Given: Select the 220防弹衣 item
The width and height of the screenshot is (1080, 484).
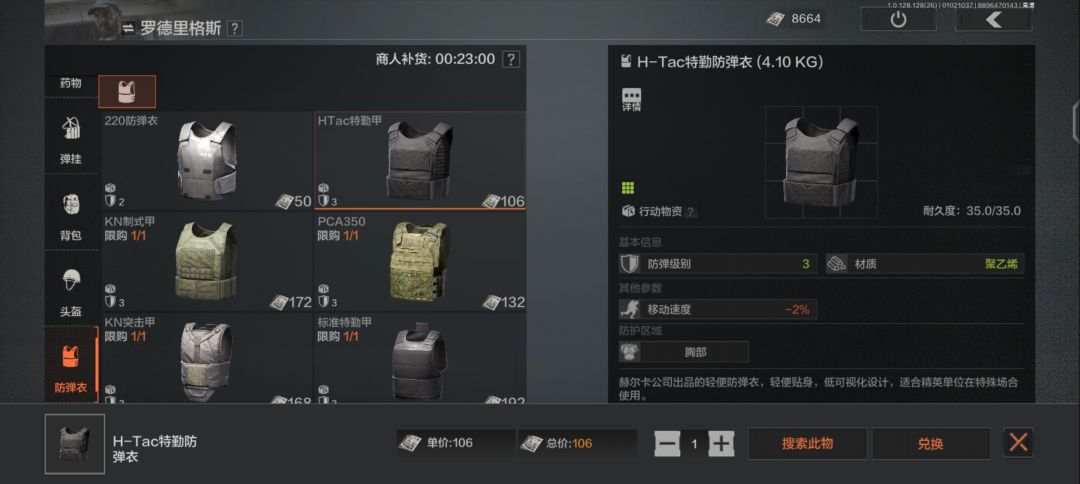Looking at the screenshot, I should (207, 160).
